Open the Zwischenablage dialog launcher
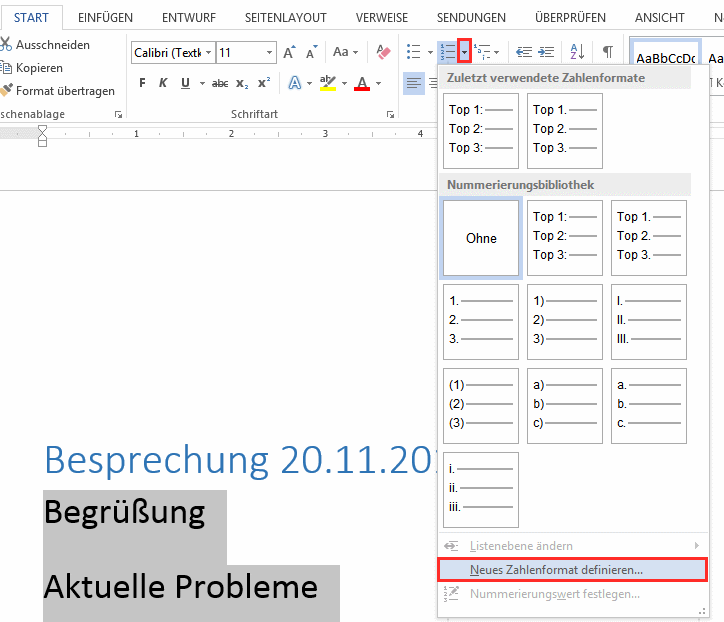Screen dimensions: 724x622 pos(118,115)
